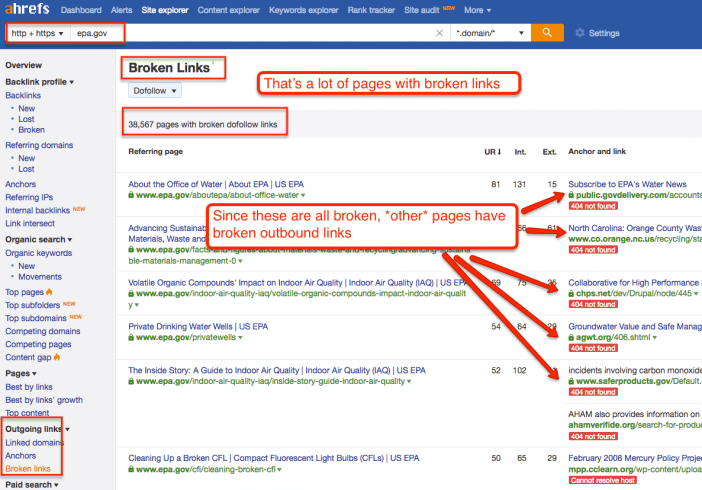This screenshot has height=490, width=702.
Task: Switch to Site explorer tab
Action: click(165, 10)
